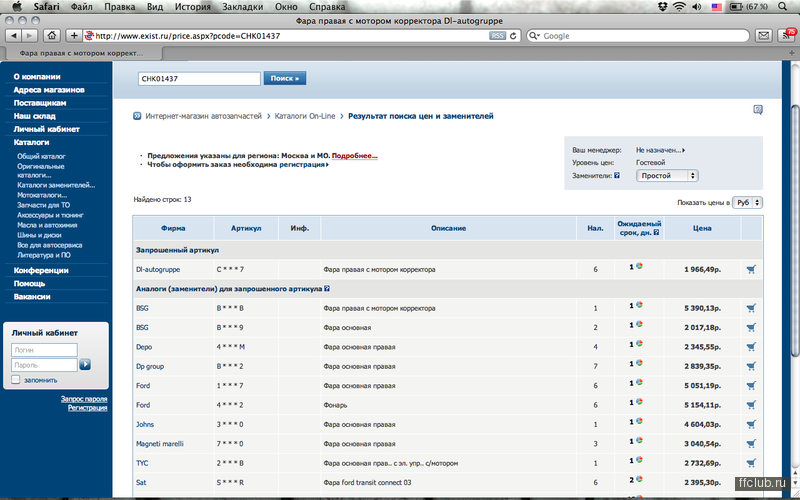This screenshot has height=500, width=800.
Task: Add the 5 390,13р. BSG item to cart
Action: 751,308
